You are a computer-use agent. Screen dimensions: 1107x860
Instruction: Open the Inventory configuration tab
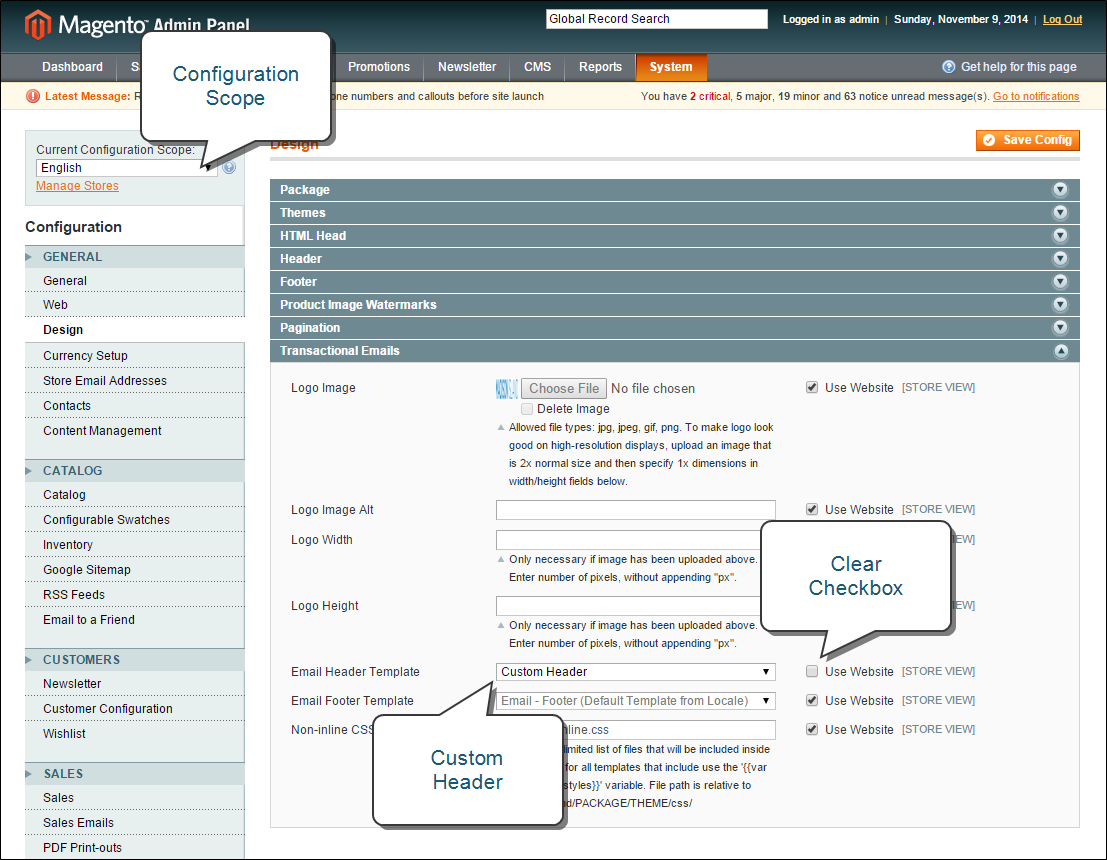coord(135,544)
